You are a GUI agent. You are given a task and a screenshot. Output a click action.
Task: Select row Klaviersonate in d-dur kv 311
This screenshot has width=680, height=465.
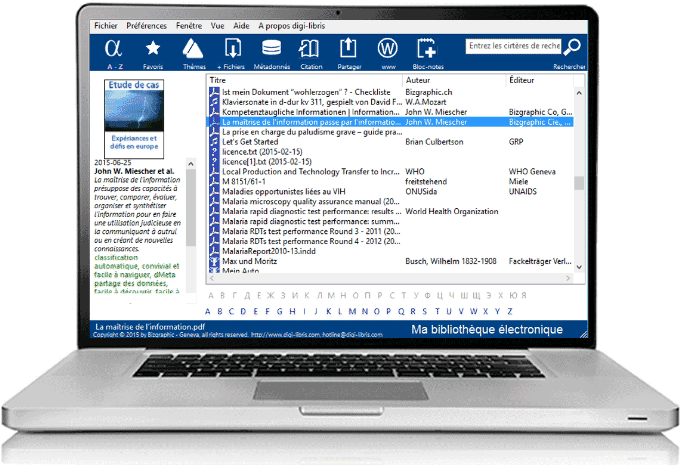point(390,102)
